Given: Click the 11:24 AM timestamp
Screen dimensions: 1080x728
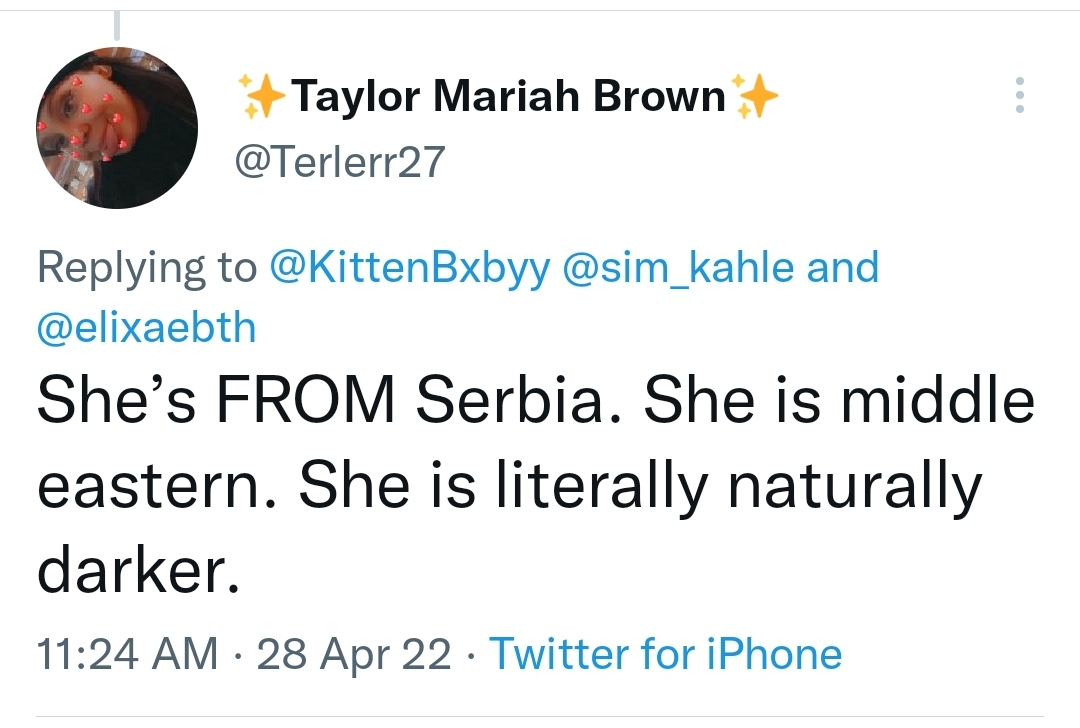Looking at the screenshot, I should click(x=127, y=654).
